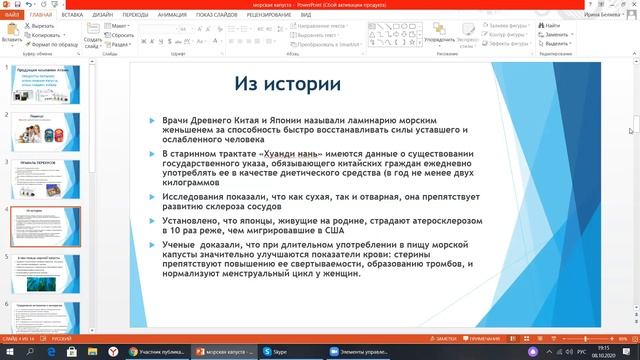This screenshot has width=640, height=360.
Task: Click the Undo arrow icon
Action: 29,4
